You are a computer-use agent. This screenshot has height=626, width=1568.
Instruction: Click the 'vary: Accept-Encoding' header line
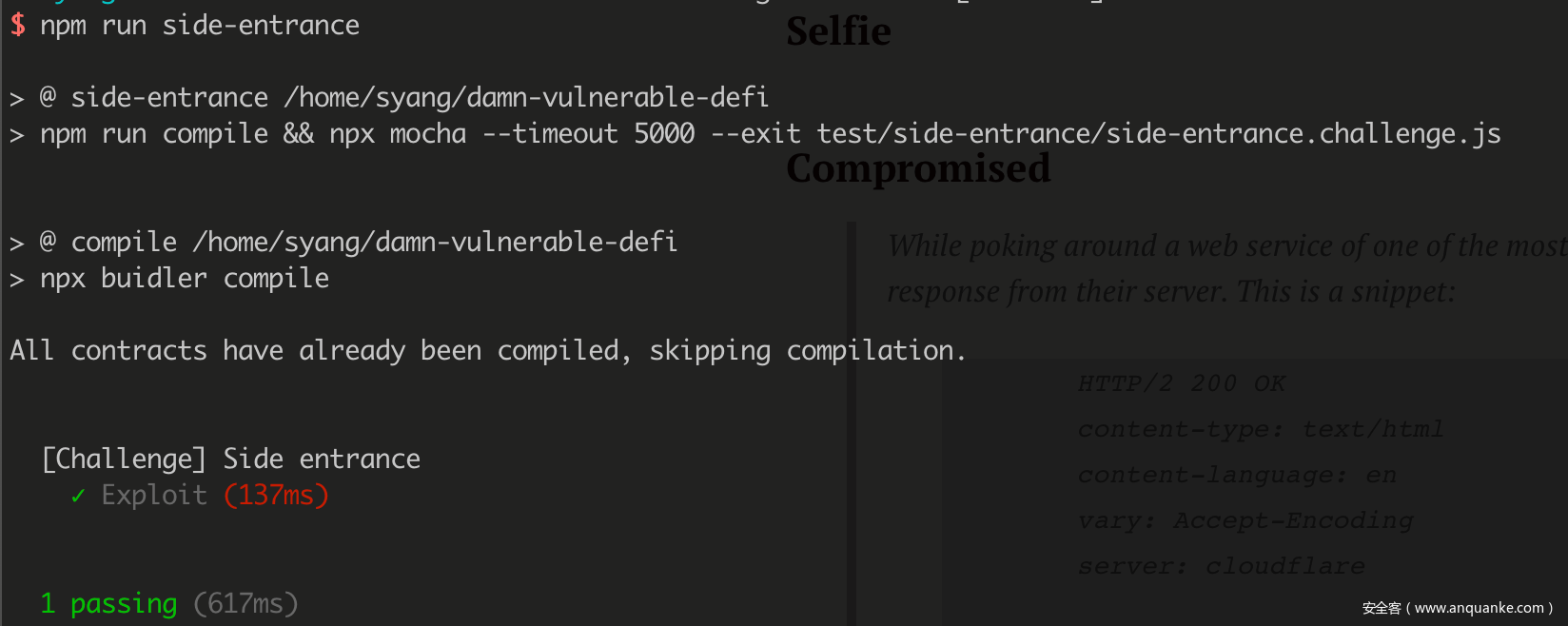point(1245,521)
